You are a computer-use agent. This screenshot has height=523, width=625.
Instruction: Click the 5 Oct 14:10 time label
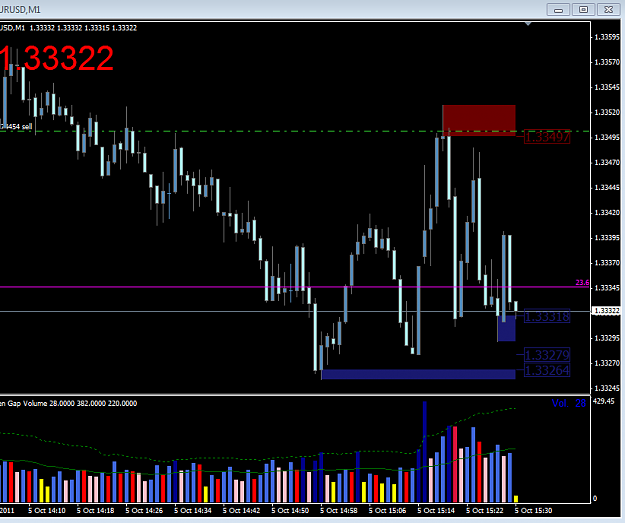47,511
